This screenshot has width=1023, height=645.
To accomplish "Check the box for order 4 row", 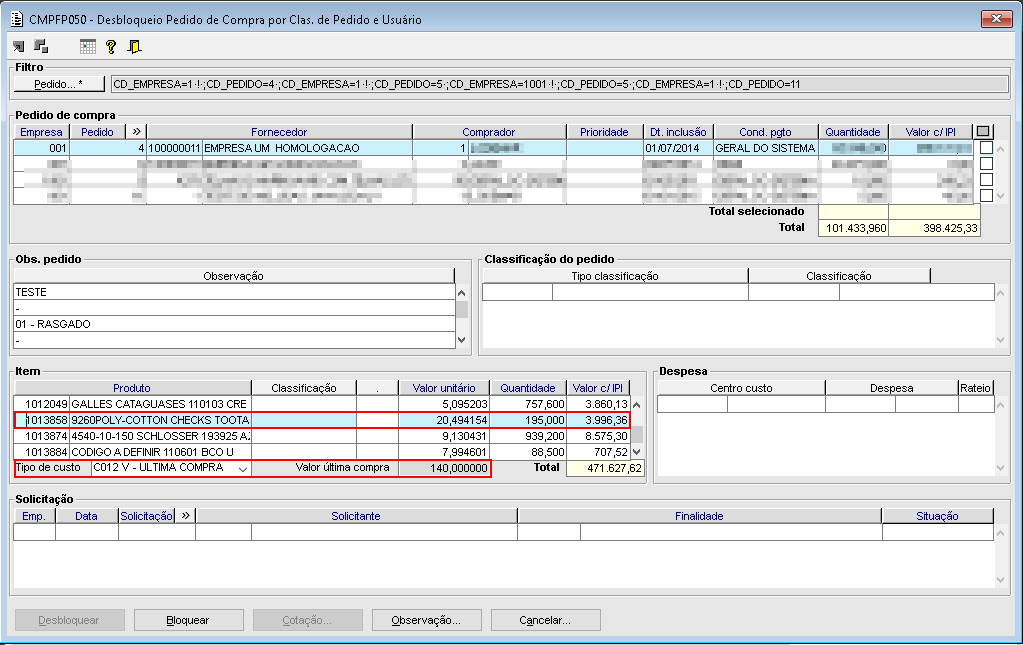I will 986,148.
